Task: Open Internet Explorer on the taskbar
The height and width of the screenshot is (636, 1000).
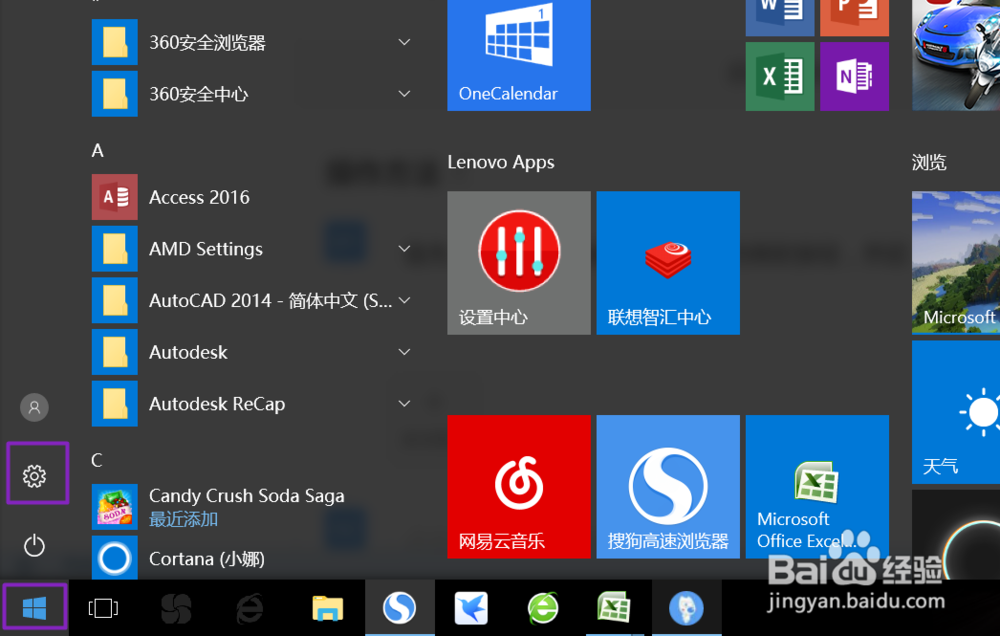Action: pos(250,608)
